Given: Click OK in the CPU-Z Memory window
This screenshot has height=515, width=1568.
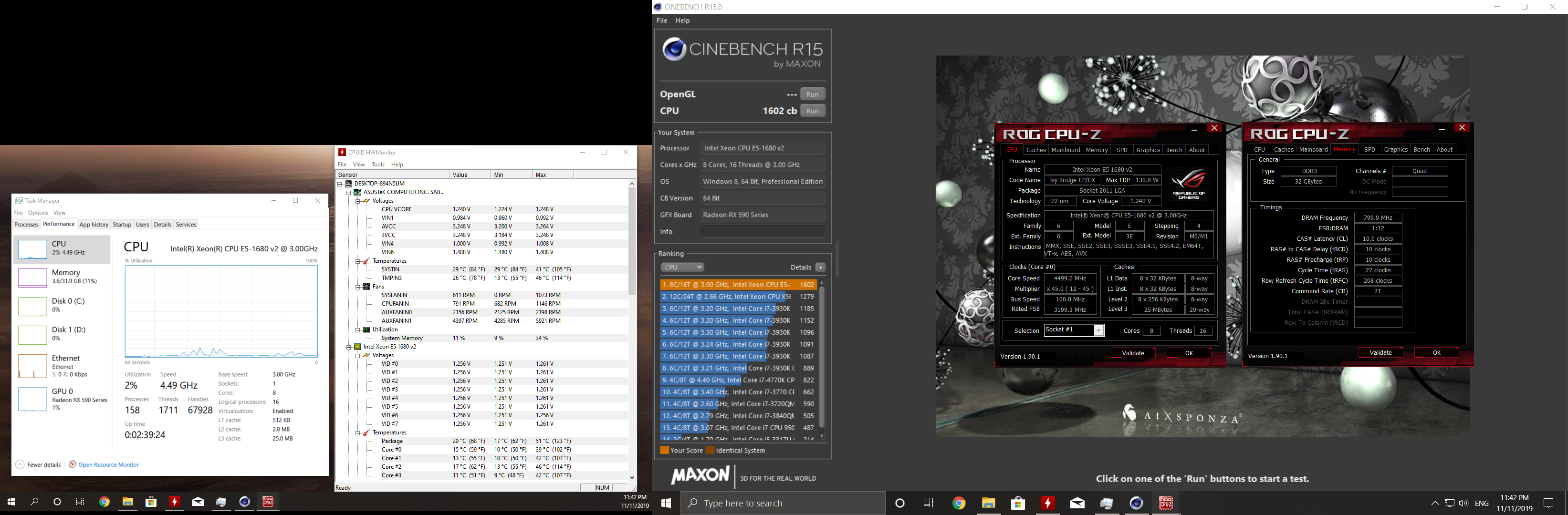Looking at the screenshot, I should (1436, 353).
